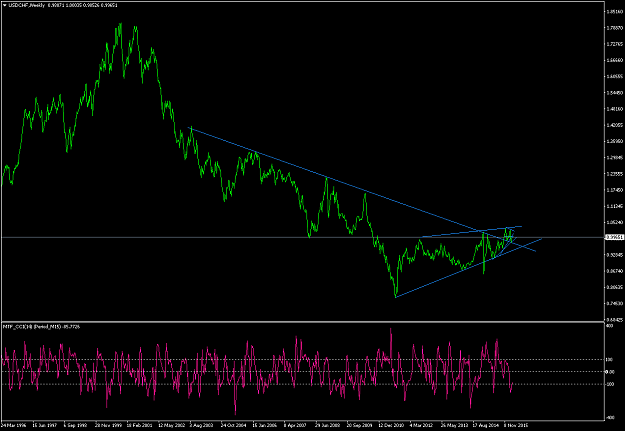Click the highlighted current price label on the scale
The height and width of the screenshot is (431, 625).
point(614,238)
